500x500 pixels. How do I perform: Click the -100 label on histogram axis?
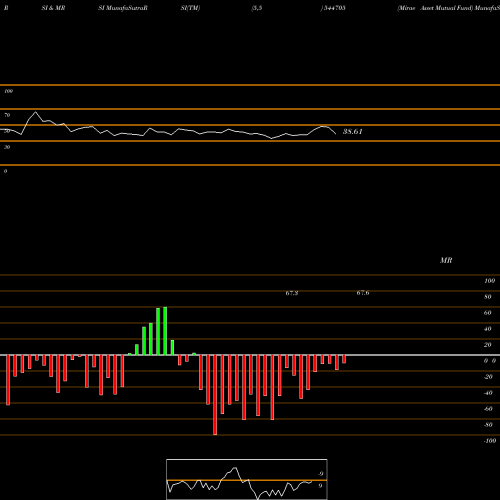click(x=490, y=441)
